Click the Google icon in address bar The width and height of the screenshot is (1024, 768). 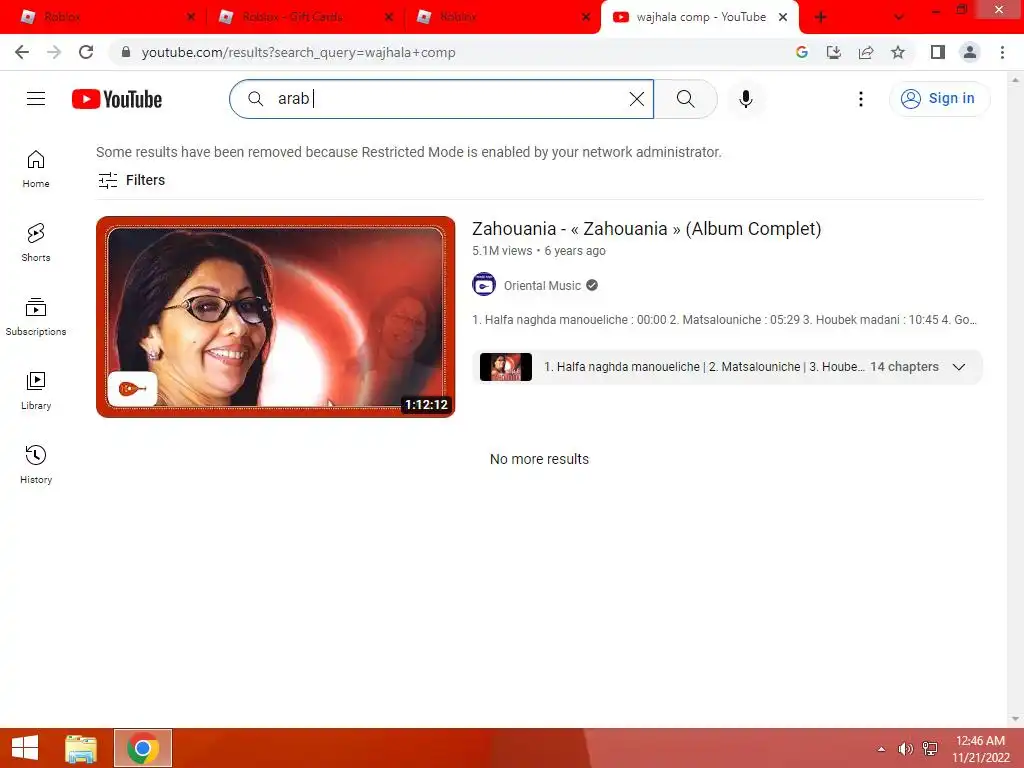pyautogui.click(x=802, y=52)
